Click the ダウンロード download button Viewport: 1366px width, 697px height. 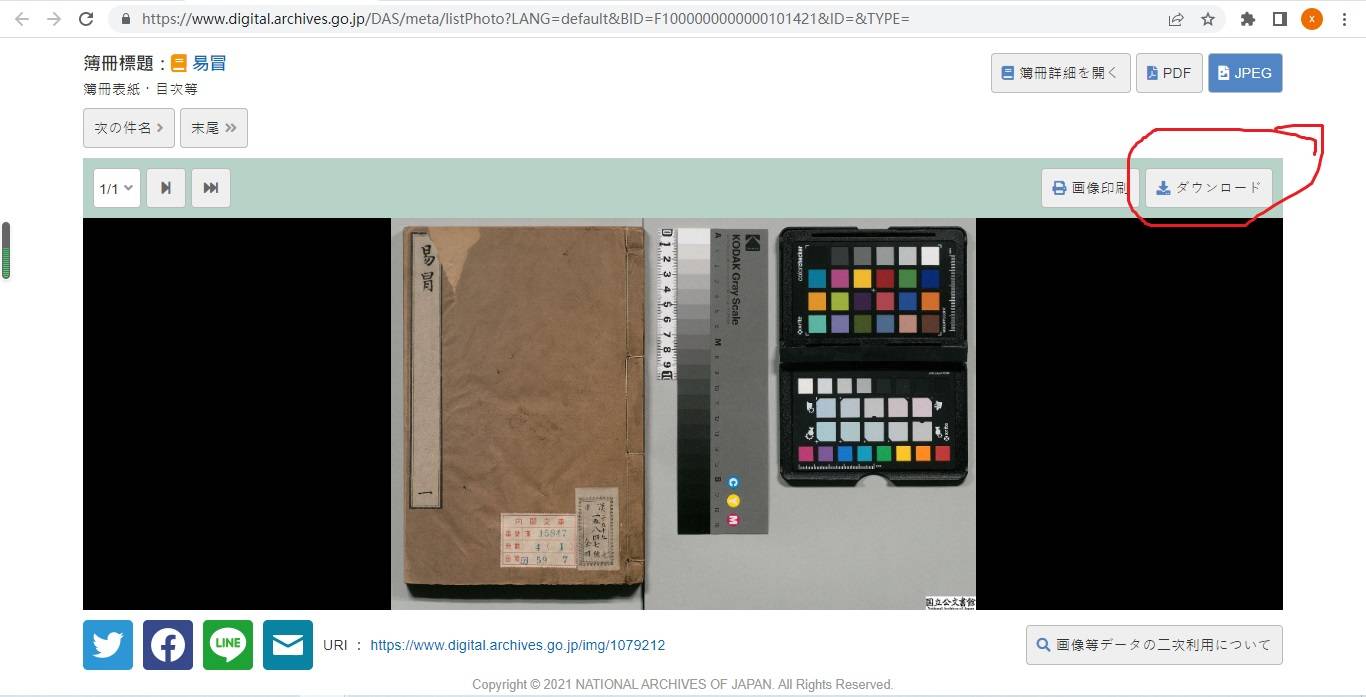pyautogui.click(x=1208, y=188)
